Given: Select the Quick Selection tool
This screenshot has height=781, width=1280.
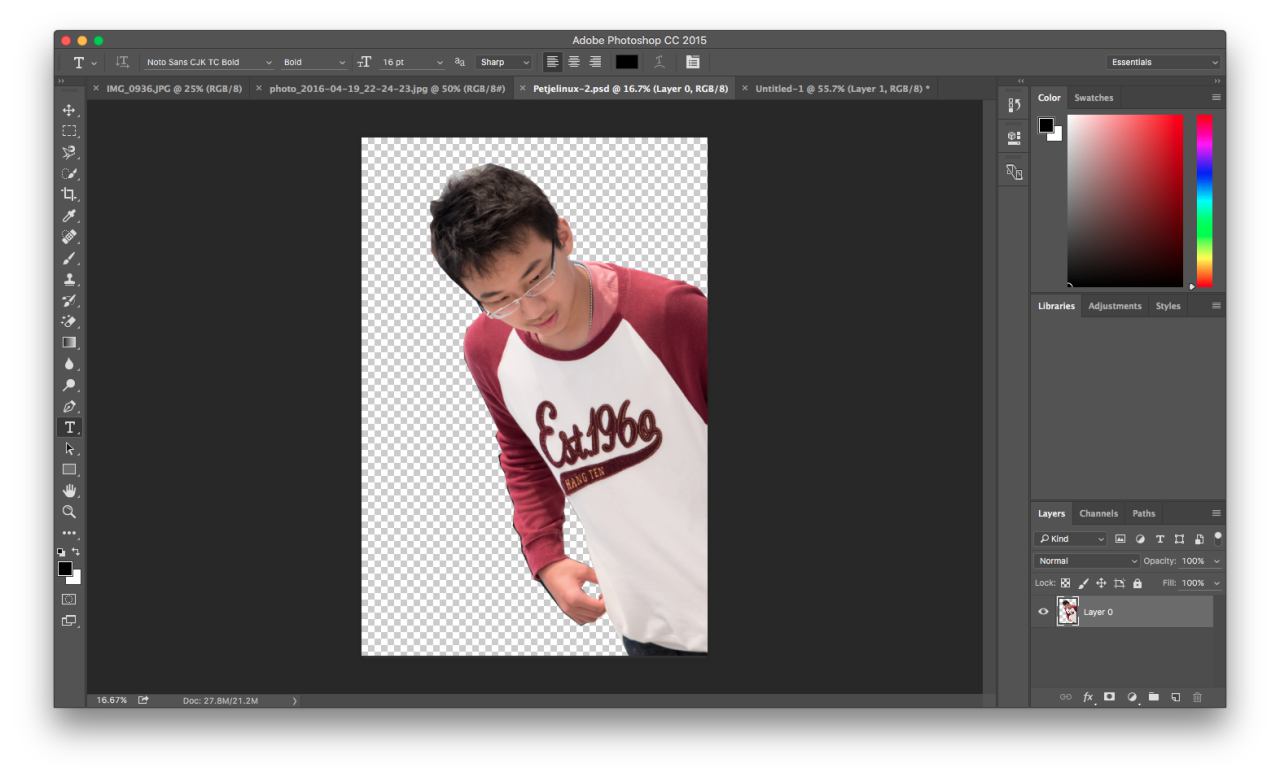Looking at the screenshot, I should [69, 173].
